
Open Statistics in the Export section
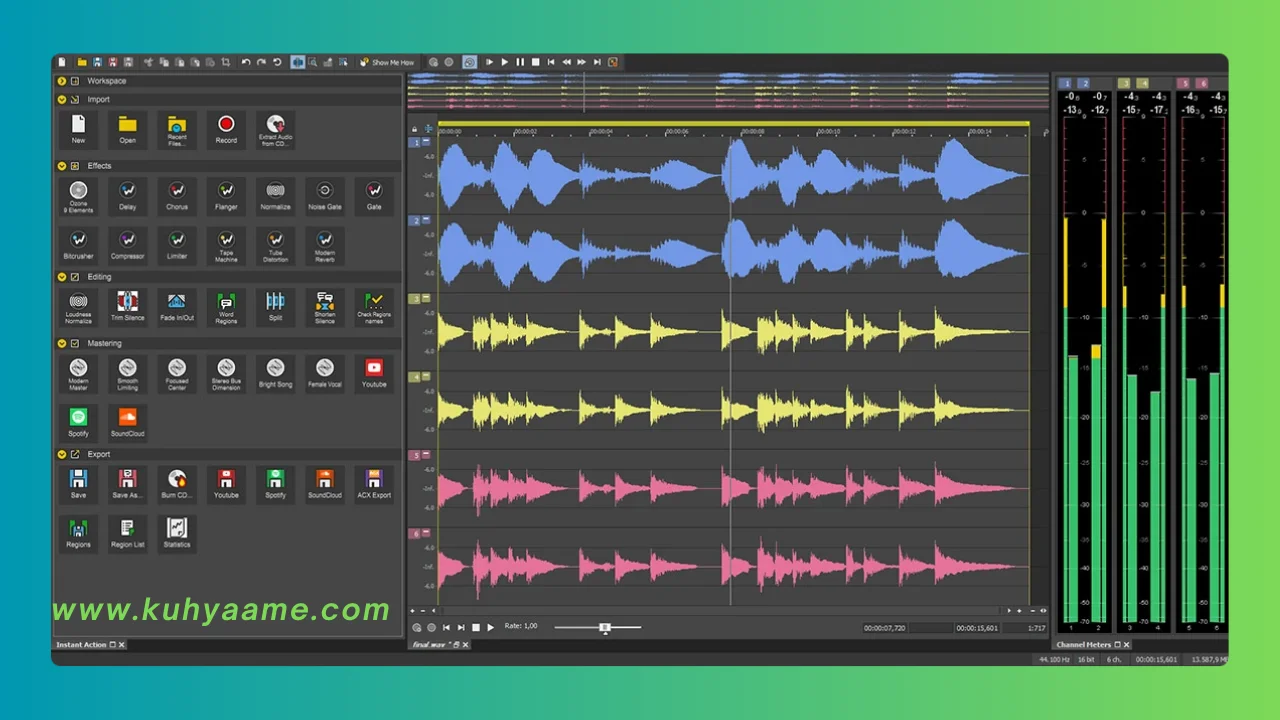pyautogui.click(x=177, y=533)
